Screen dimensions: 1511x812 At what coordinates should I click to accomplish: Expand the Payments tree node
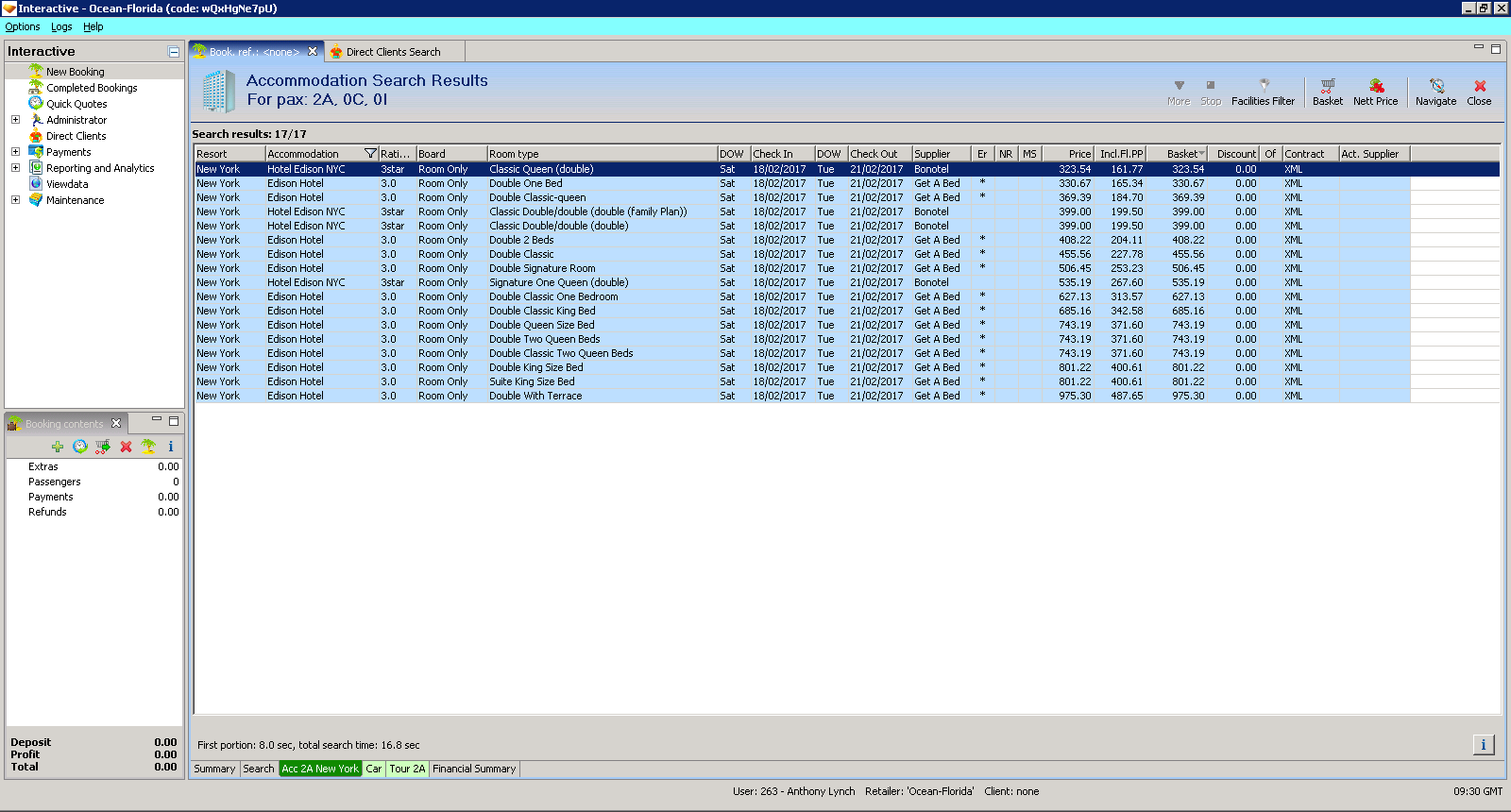pyautogui.click(x=15, y=152)
